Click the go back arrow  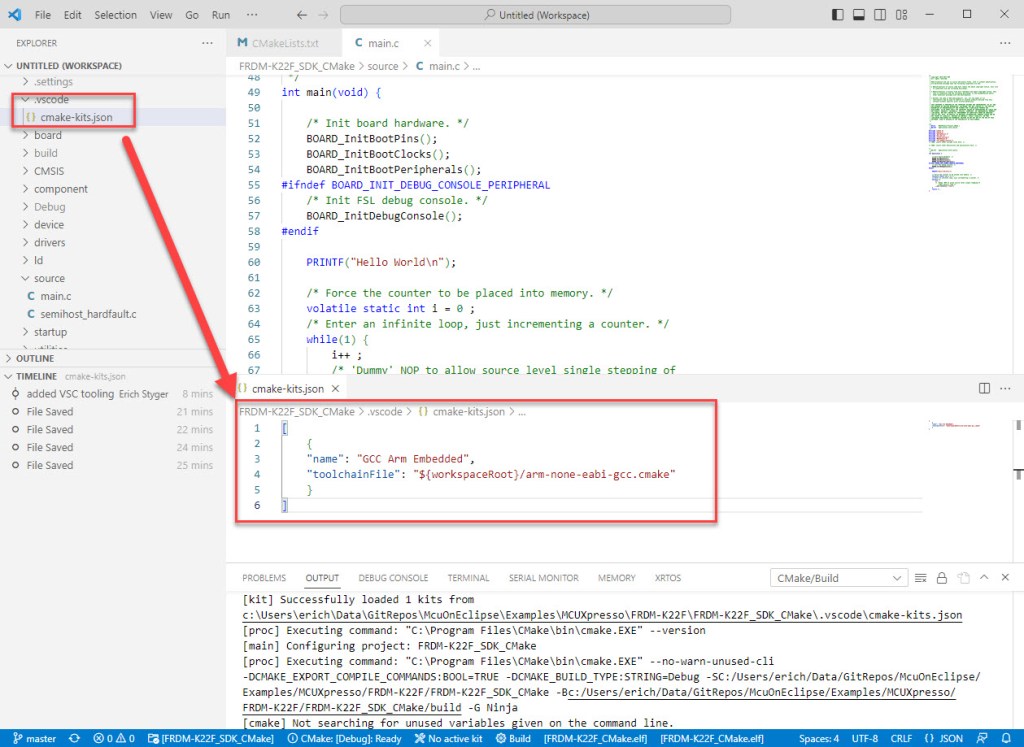(x=302, y=15)
